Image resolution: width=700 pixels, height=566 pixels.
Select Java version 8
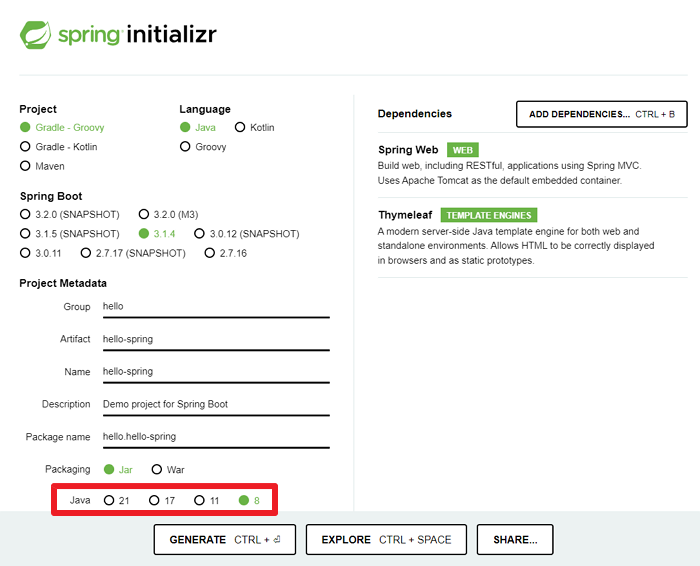point(249,500)
